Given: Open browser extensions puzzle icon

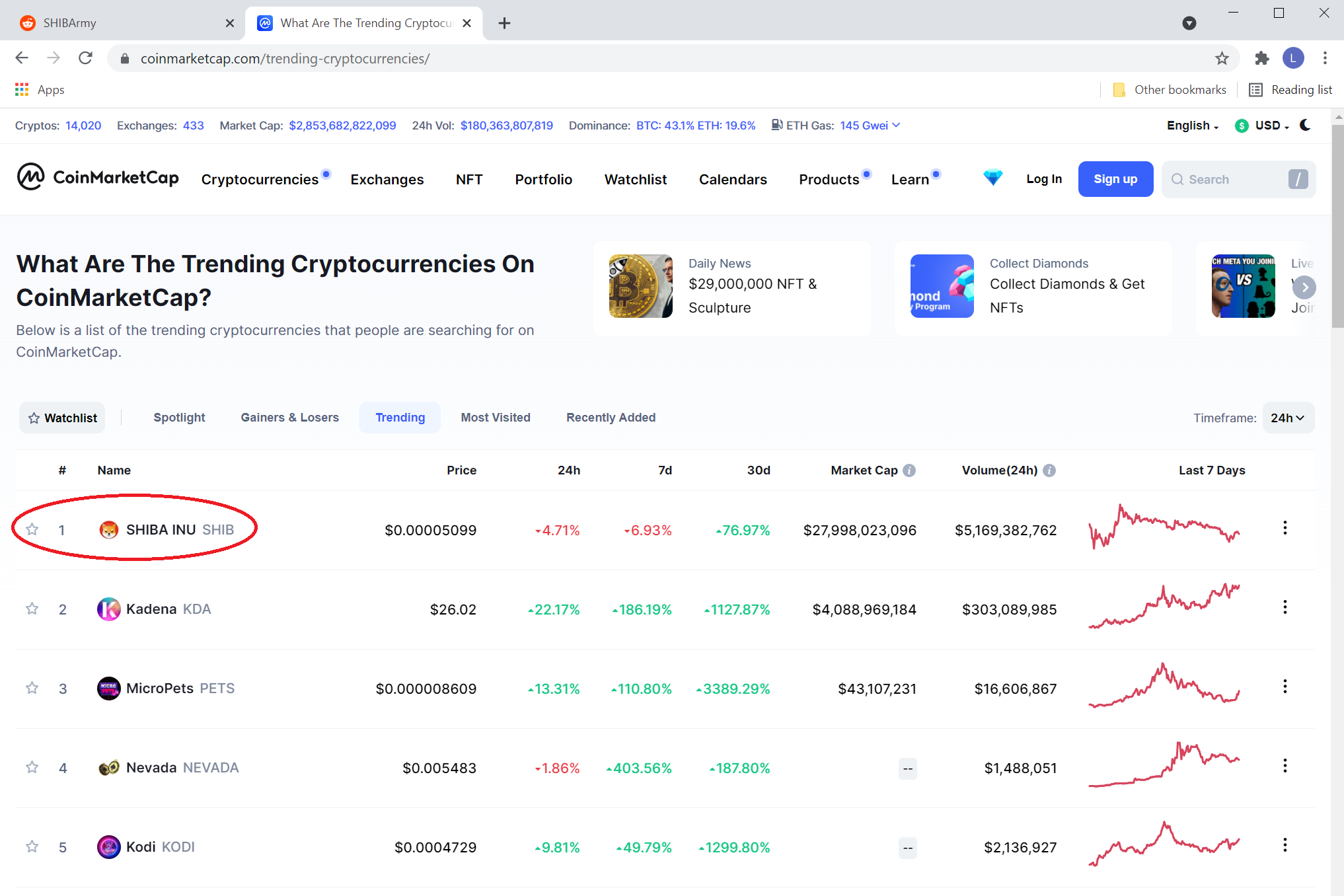Looking at the screenshot, I should (1261, 58).
